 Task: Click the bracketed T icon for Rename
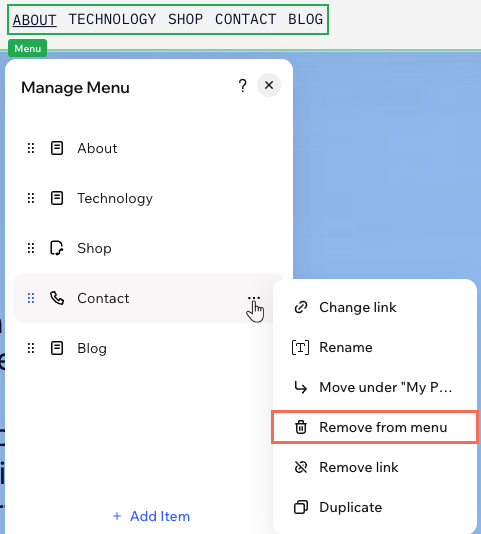pos(300,347)
